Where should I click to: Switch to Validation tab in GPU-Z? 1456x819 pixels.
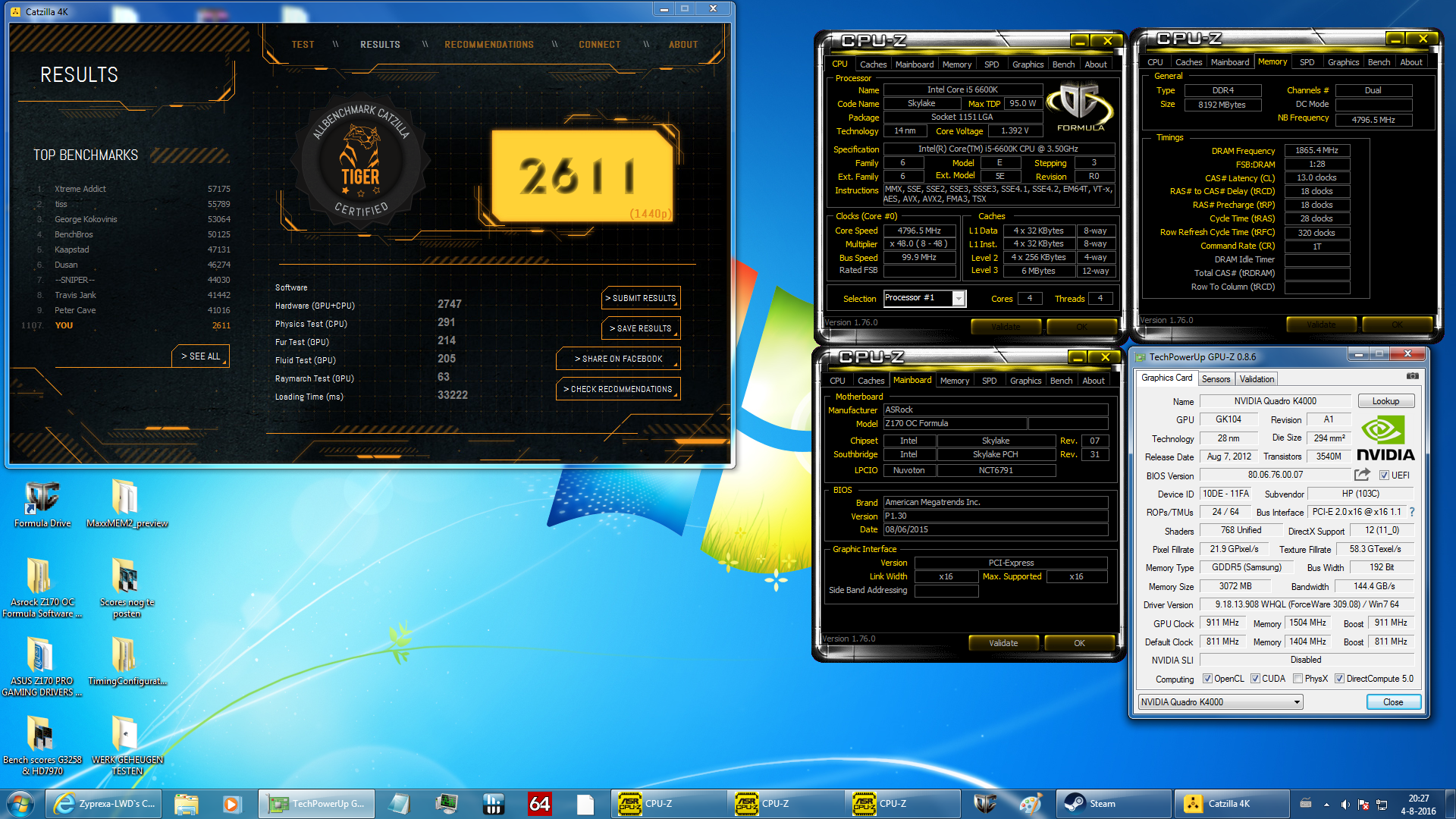point(1257,378)
